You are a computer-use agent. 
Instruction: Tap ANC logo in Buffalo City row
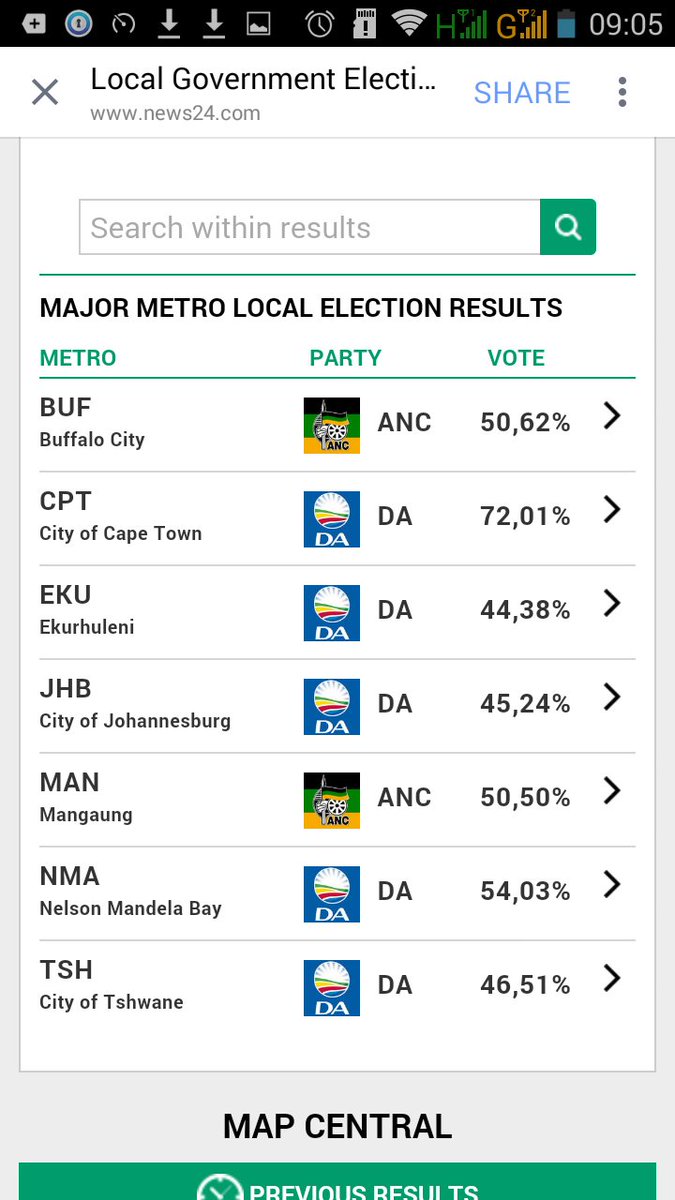332,425
